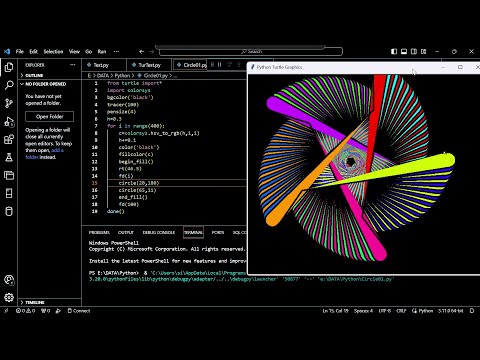Viewport: 480px width, 360px height.
Task: Click the 'add a folder' link
Action: click(x=45, y=154)
